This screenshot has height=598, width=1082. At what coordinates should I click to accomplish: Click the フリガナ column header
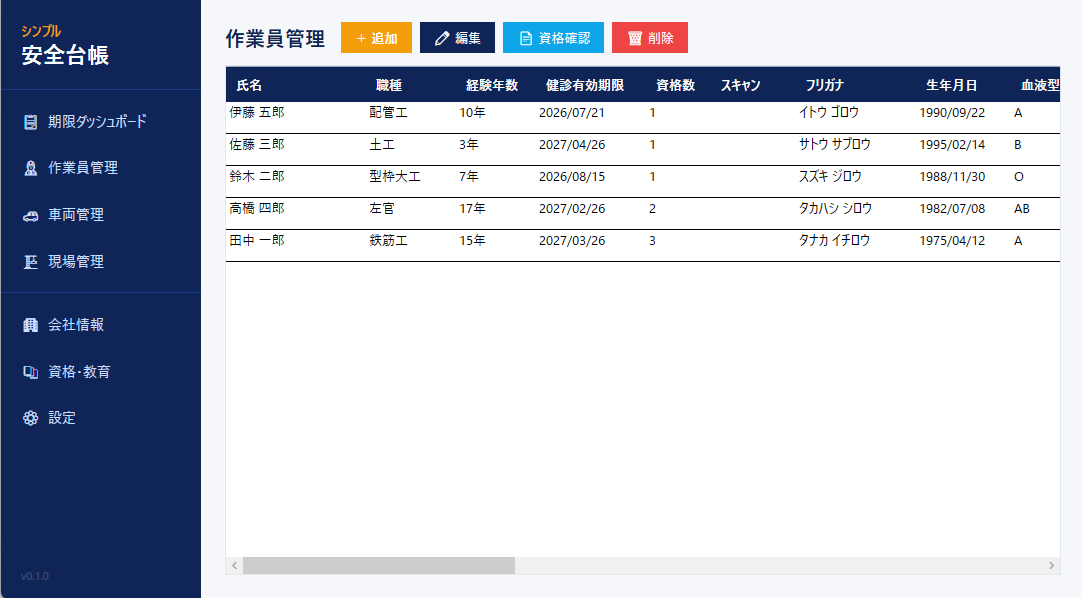pyautogui.click(x=825, y=86)
